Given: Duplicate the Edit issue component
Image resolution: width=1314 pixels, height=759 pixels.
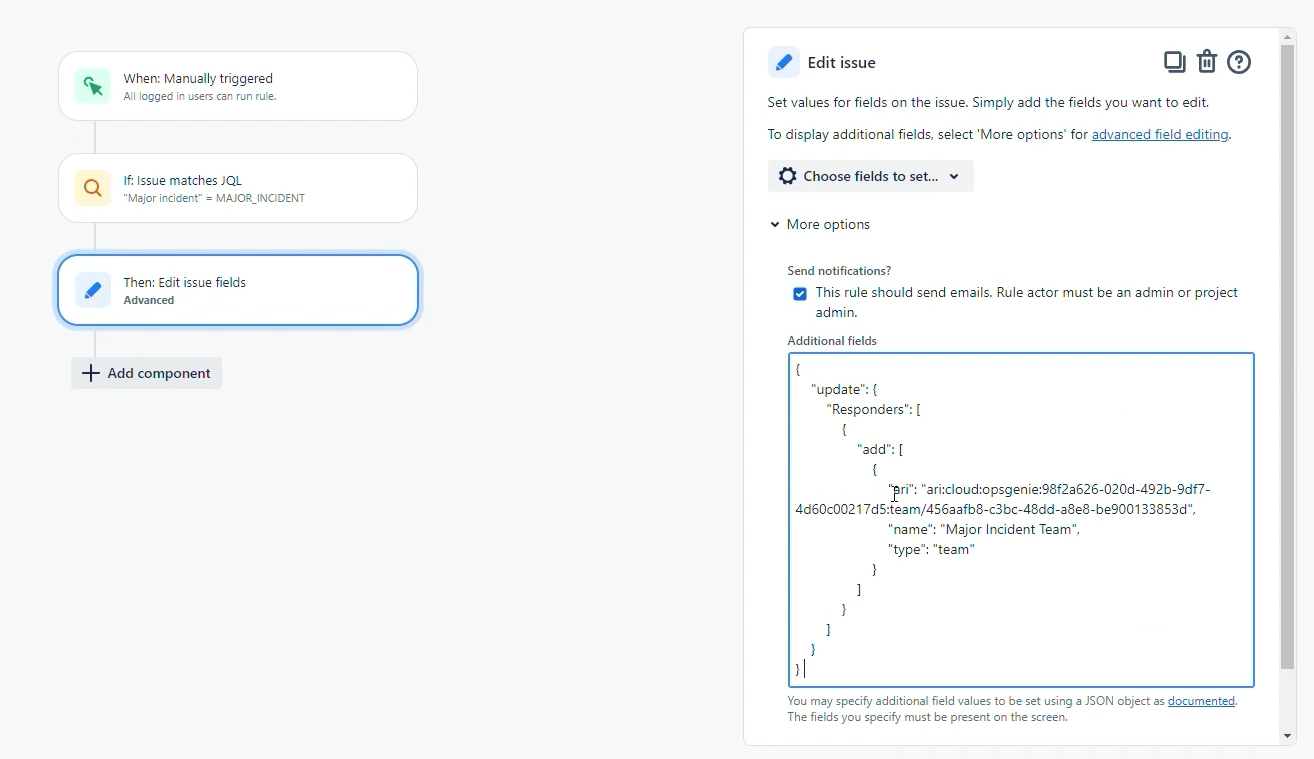Looking at the screenshot, I should [1174, 61].
